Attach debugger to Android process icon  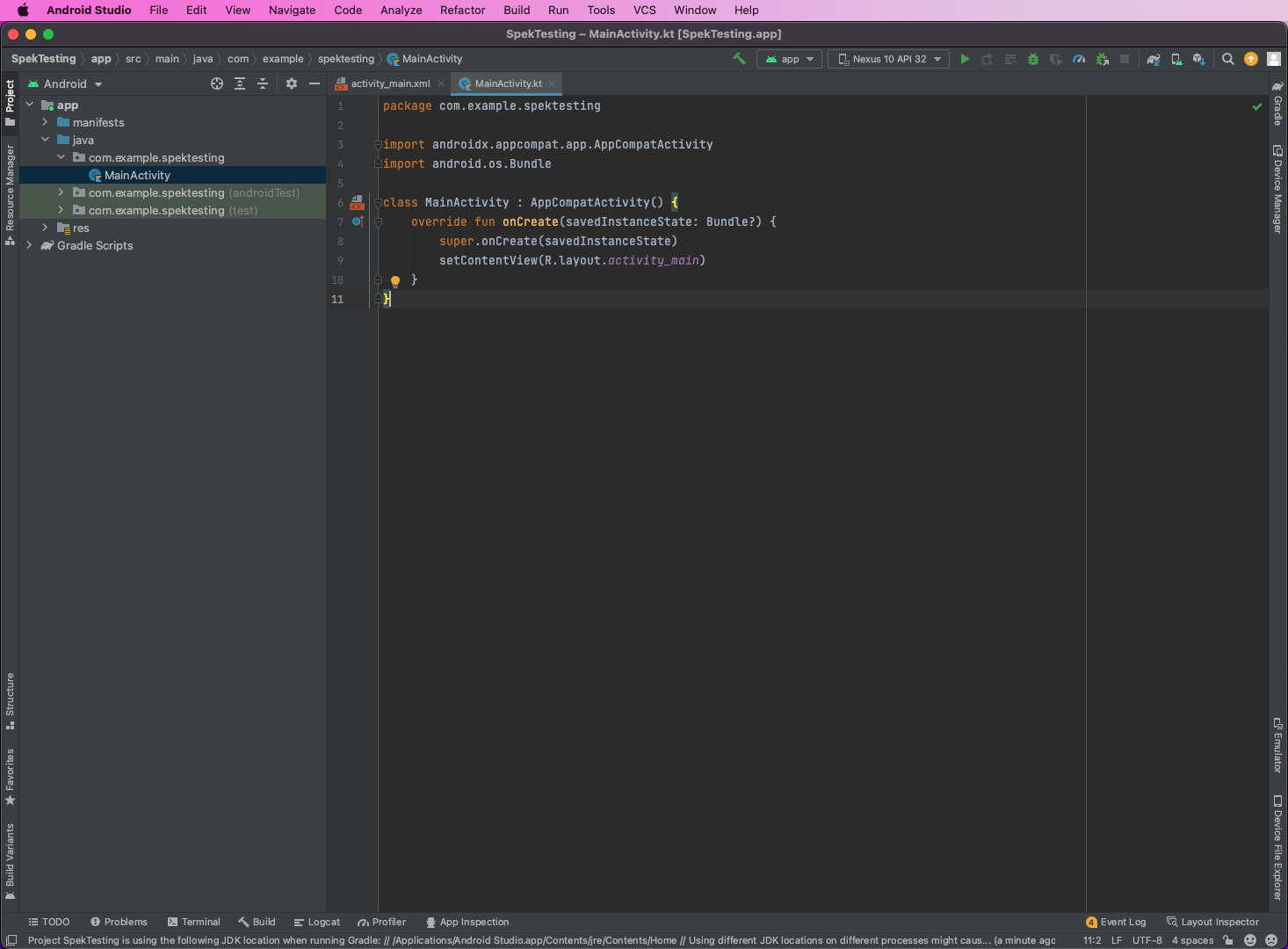click(1102, 59)
